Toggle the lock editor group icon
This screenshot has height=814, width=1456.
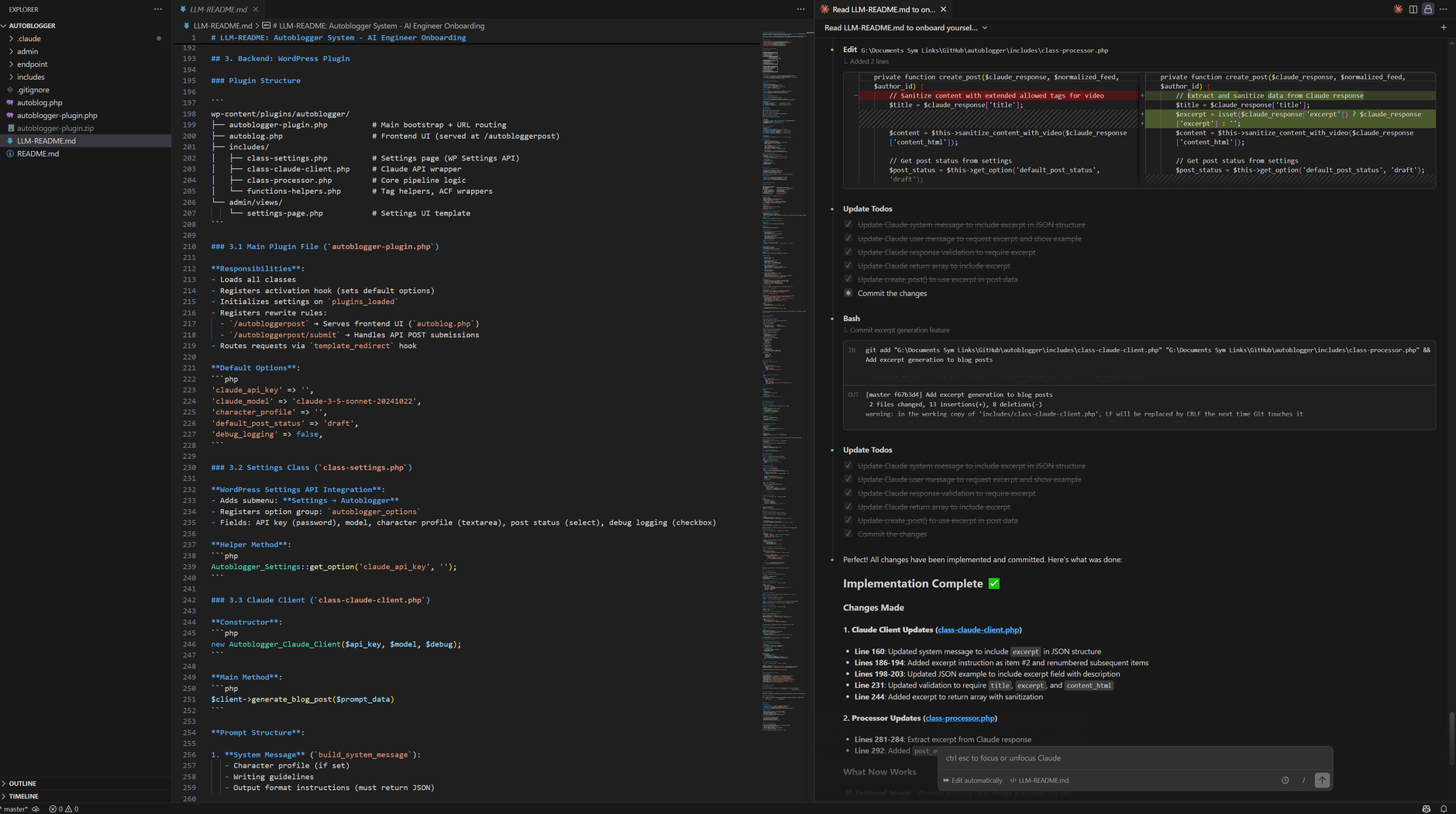point(1428,9)
